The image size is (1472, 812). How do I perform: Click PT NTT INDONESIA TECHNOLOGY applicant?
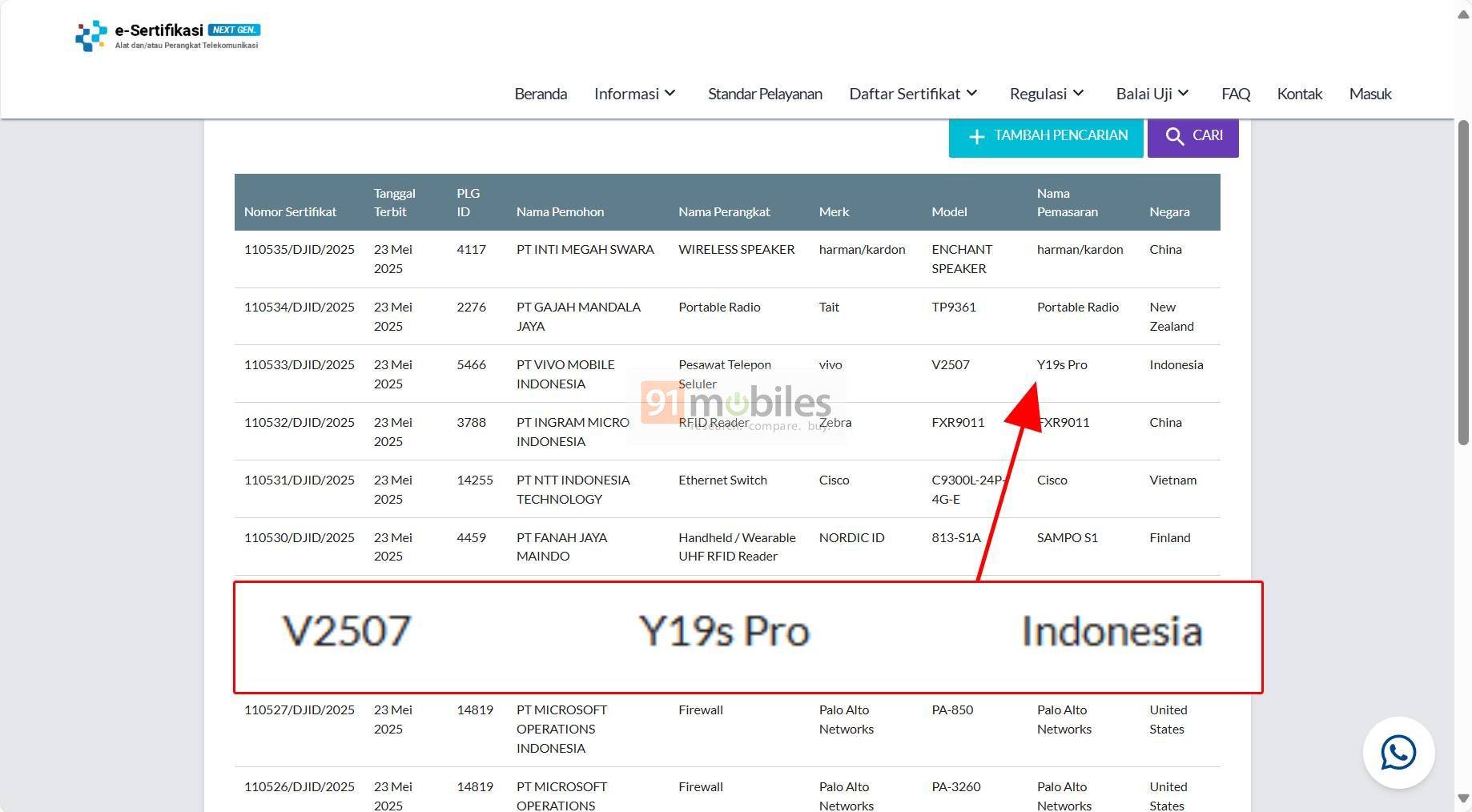coord(573,489)
